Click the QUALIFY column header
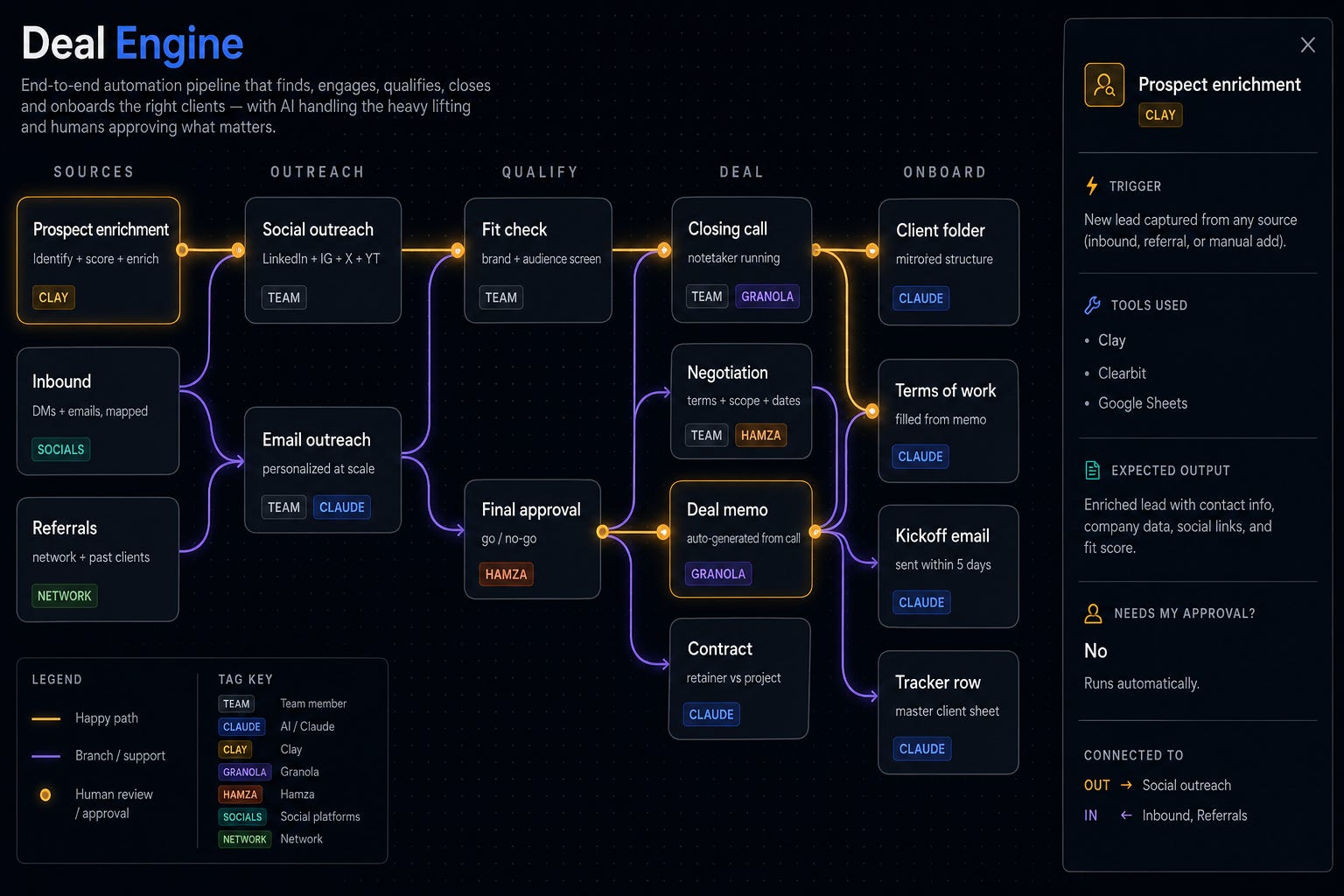1344x896 pixels. tap(540, 171)
